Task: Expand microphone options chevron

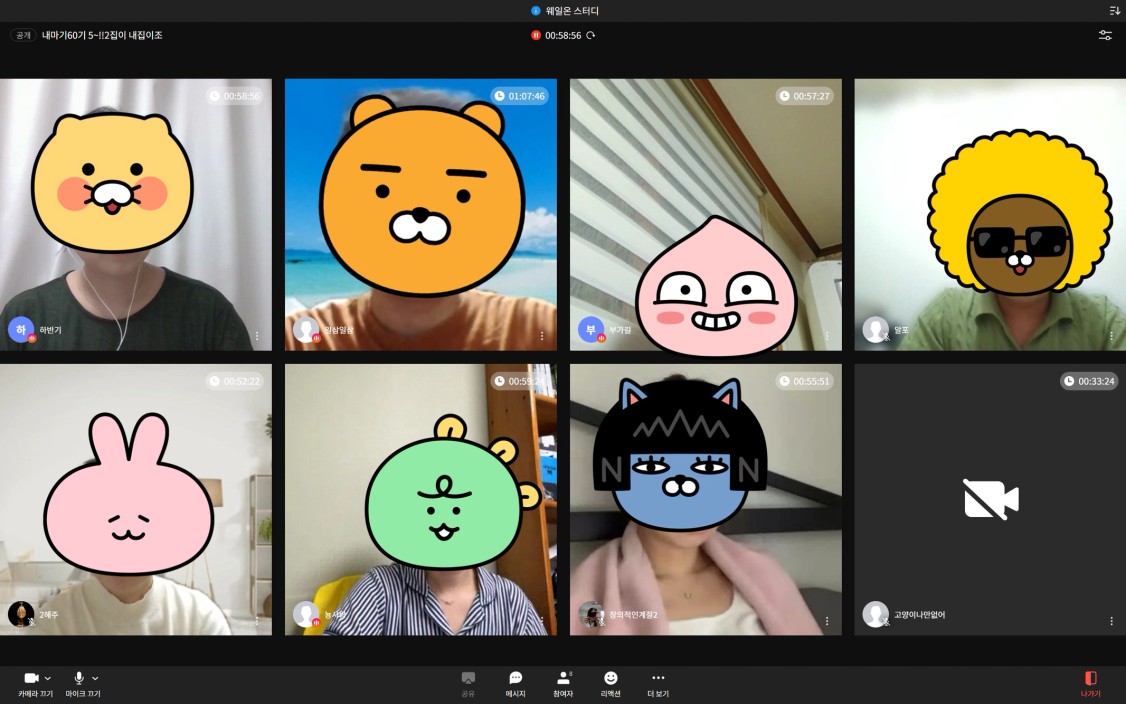Action: coord(95,678)
